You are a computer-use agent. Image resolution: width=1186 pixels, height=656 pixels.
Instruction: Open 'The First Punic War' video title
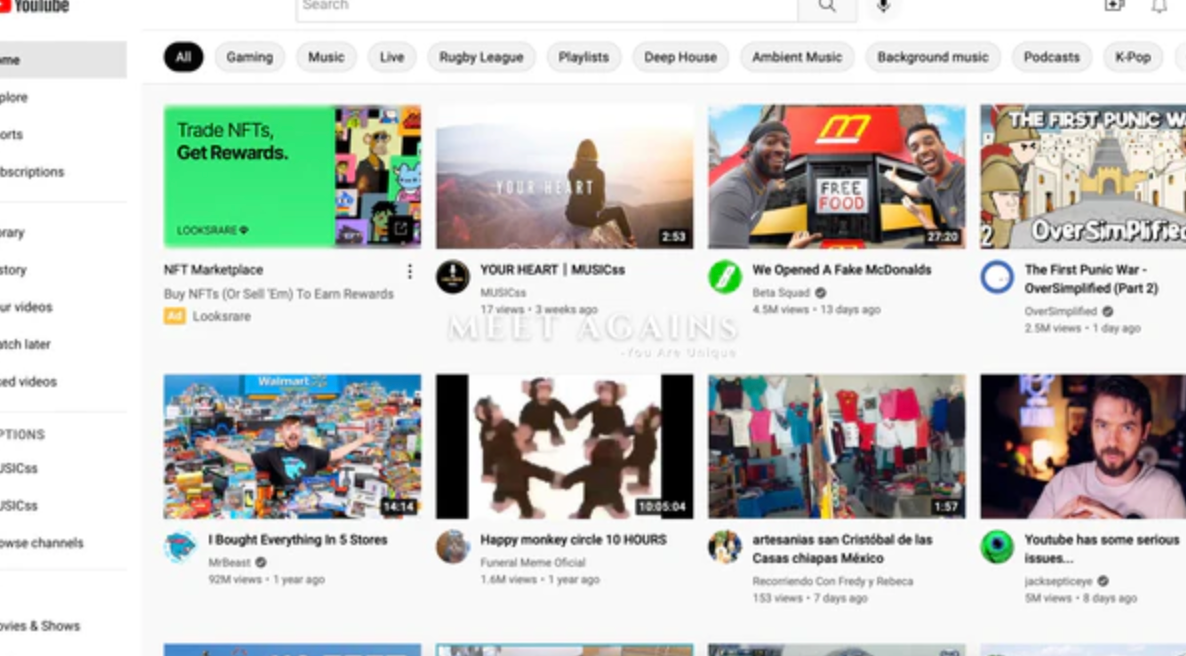[x=1091, y=278]
